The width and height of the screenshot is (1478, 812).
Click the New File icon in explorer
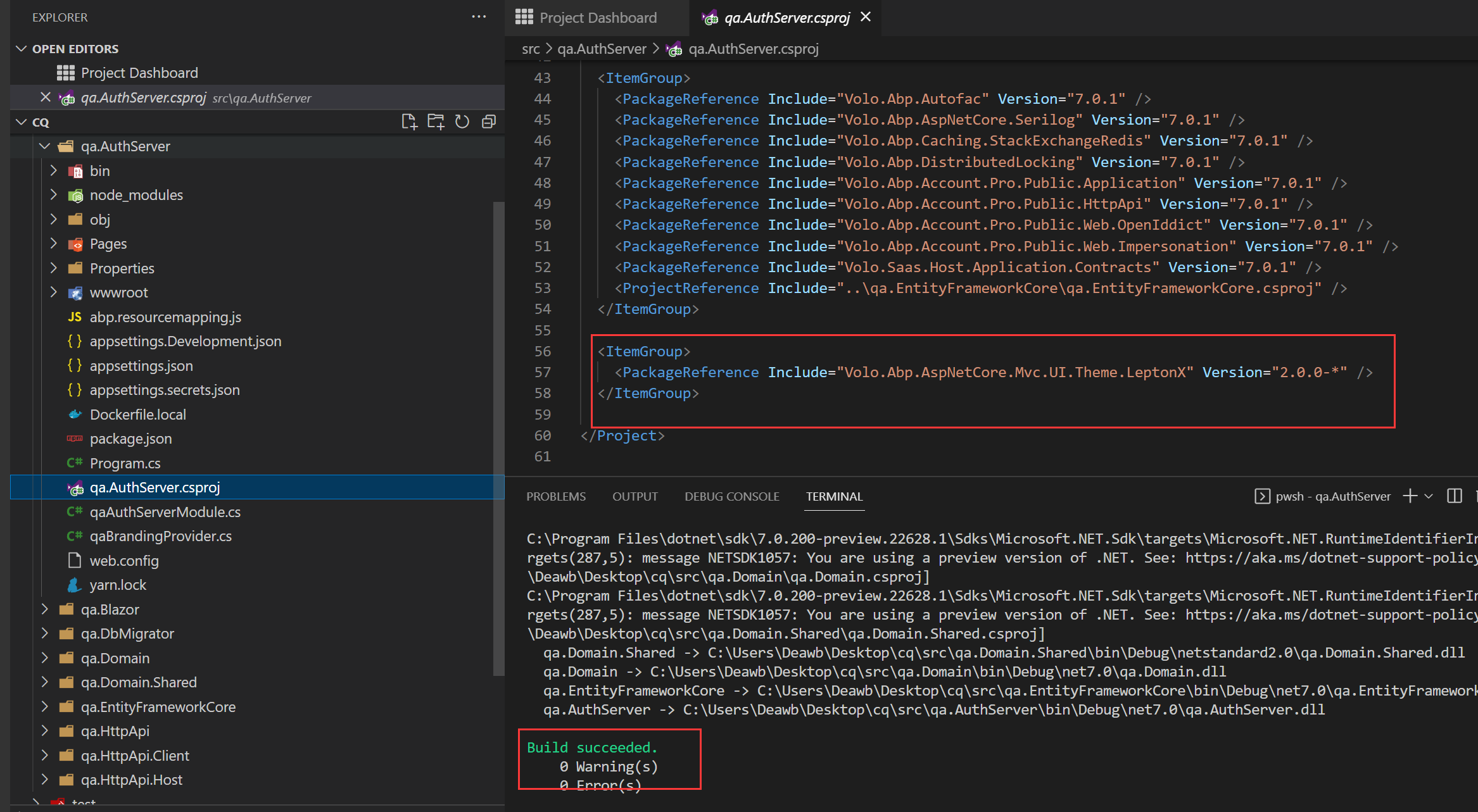tap(409, 122)
